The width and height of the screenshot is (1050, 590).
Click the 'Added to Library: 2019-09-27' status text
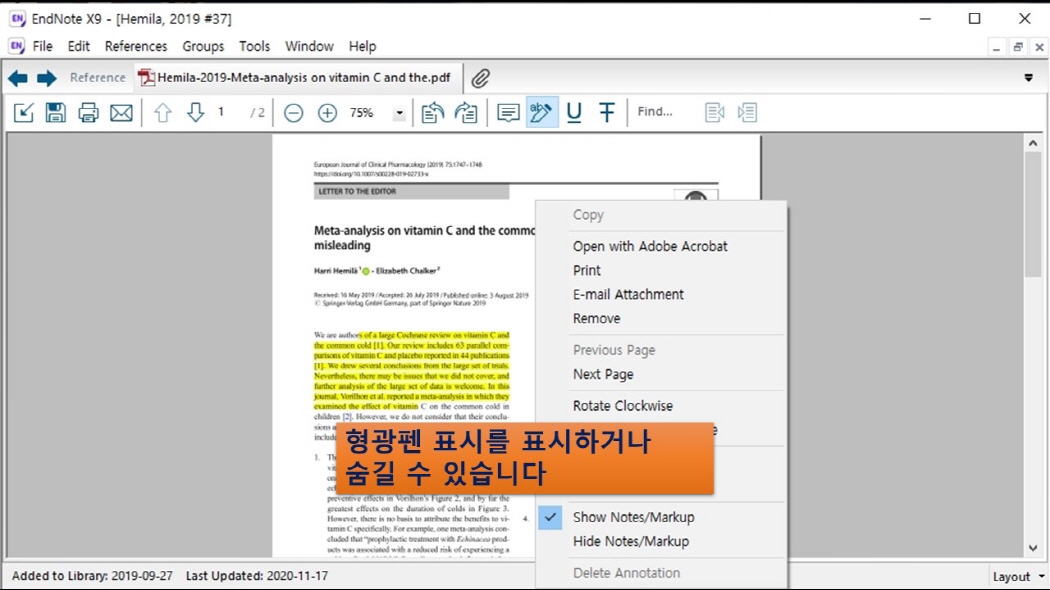coord(92,576)
